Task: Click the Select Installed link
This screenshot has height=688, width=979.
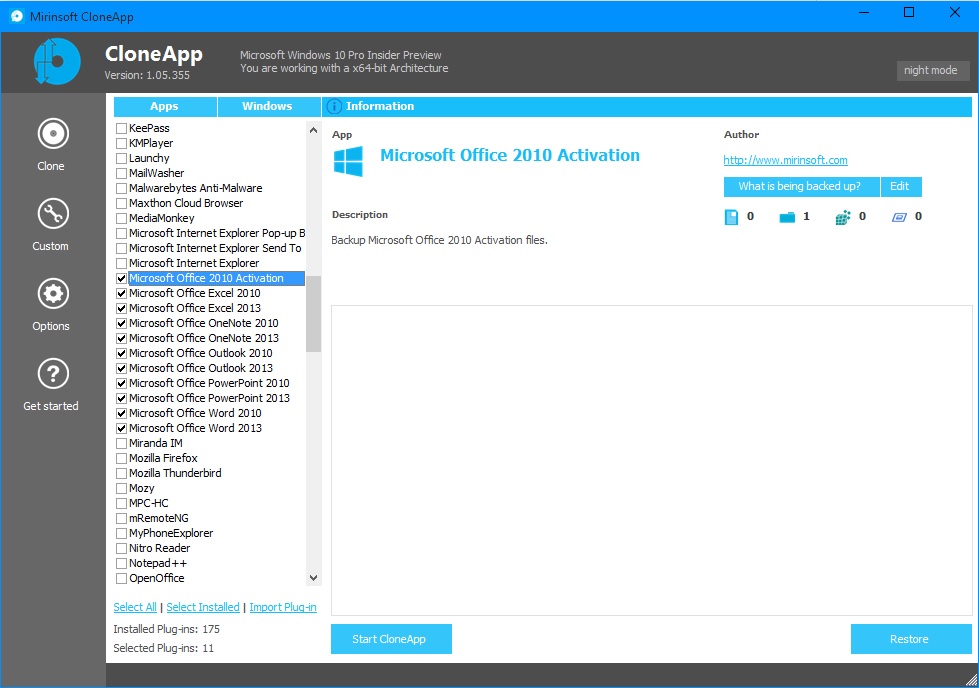Action: coord(203,607)
